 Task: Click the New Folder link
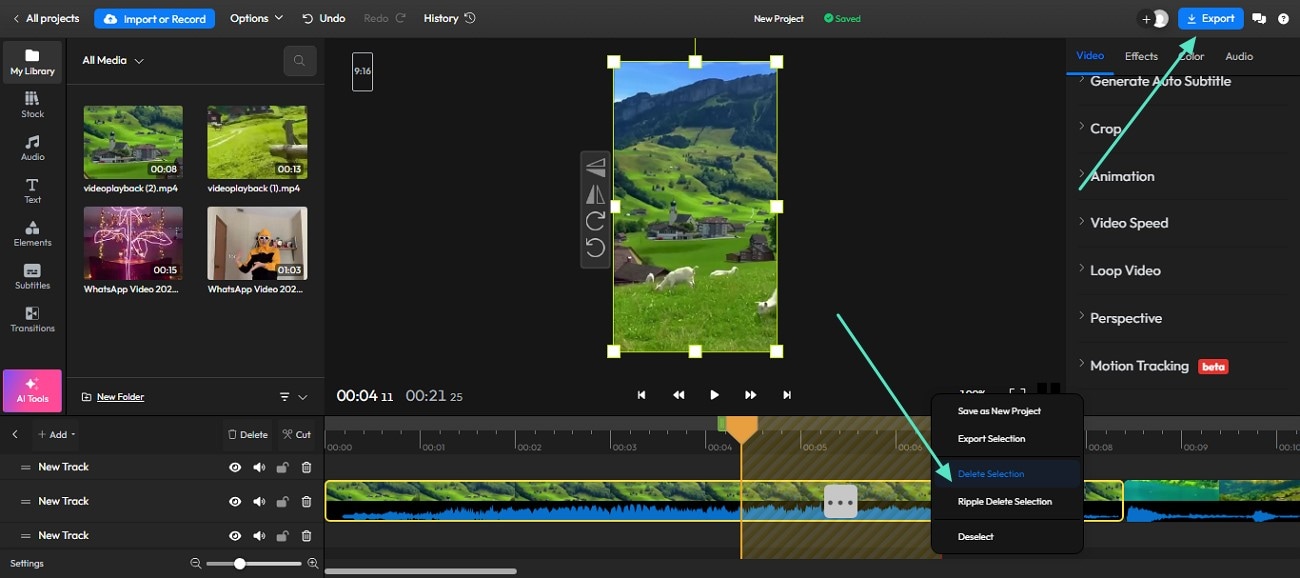[113, 397]
